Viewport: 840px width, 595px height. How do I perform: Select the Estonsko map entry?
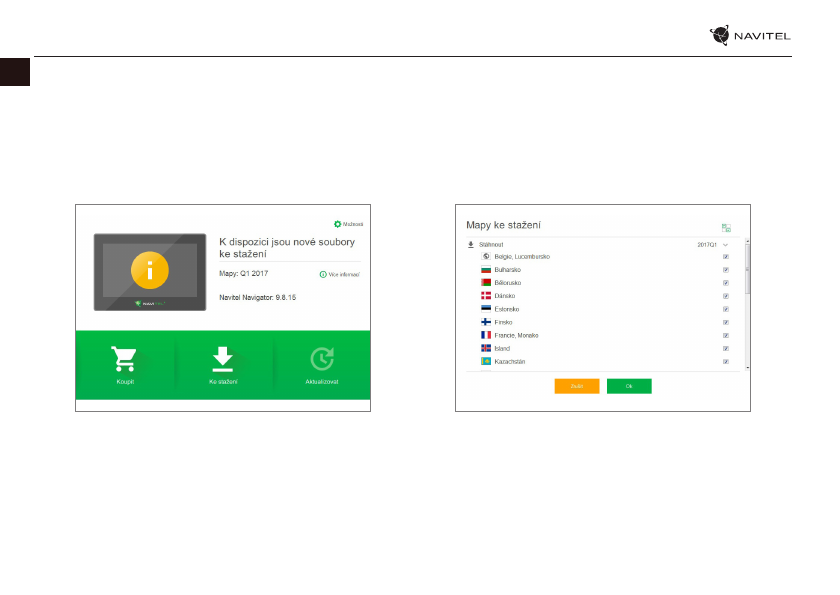tap(508, 309)
